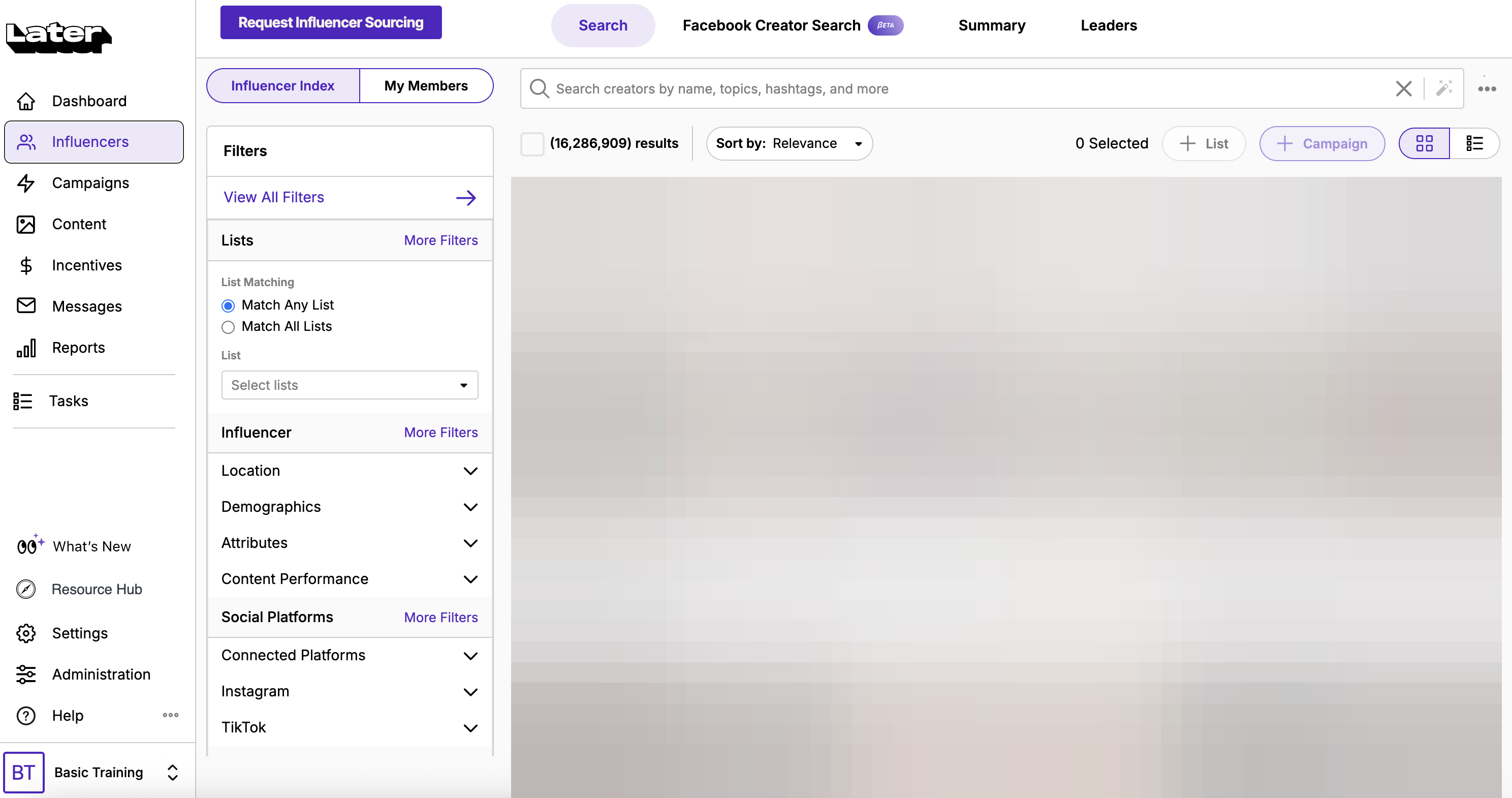Click the Reports bar chart icon
Viewport: 1512px width, 798px height.
(26, 348)
